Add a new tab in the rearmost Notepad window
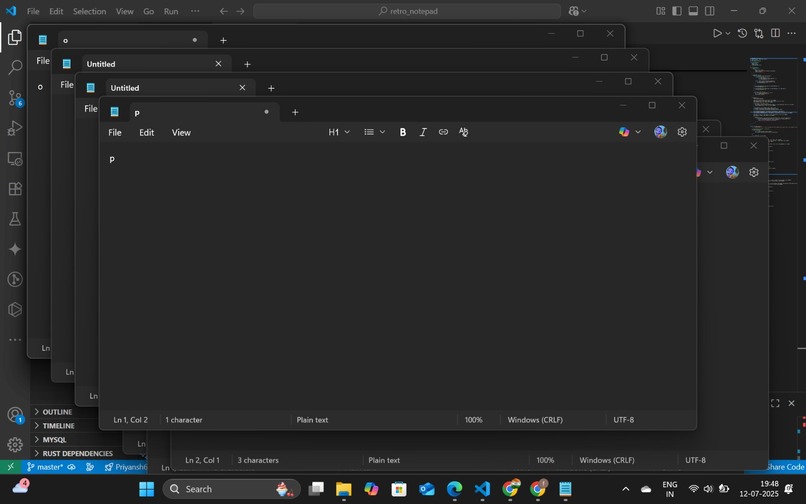Image resolution: width=806 pixels, height=504 pixels. [223, 40]
